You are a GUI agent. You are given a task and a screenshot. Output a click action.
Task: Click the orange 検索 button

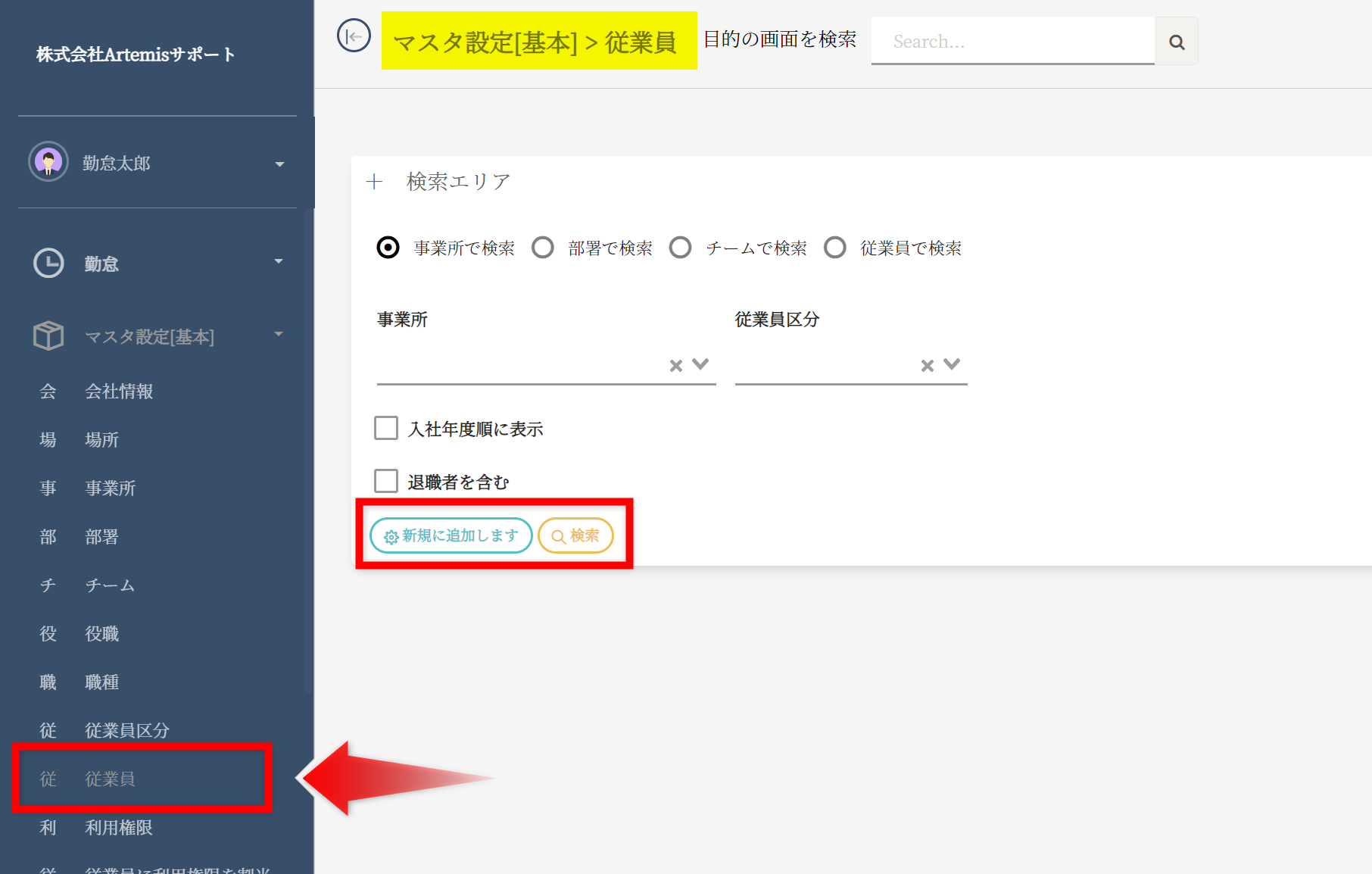coord(575,535)
